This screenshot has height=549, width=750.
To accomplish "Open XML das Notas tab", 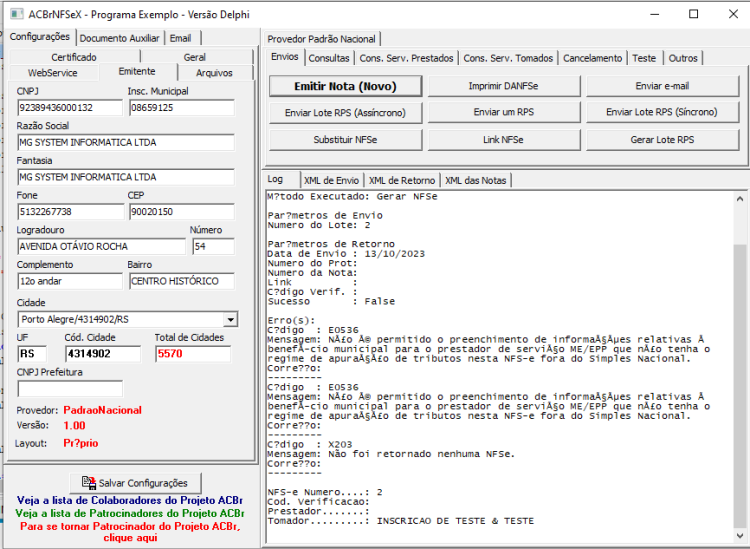I will pyautogui.click(x=476, y=181).
